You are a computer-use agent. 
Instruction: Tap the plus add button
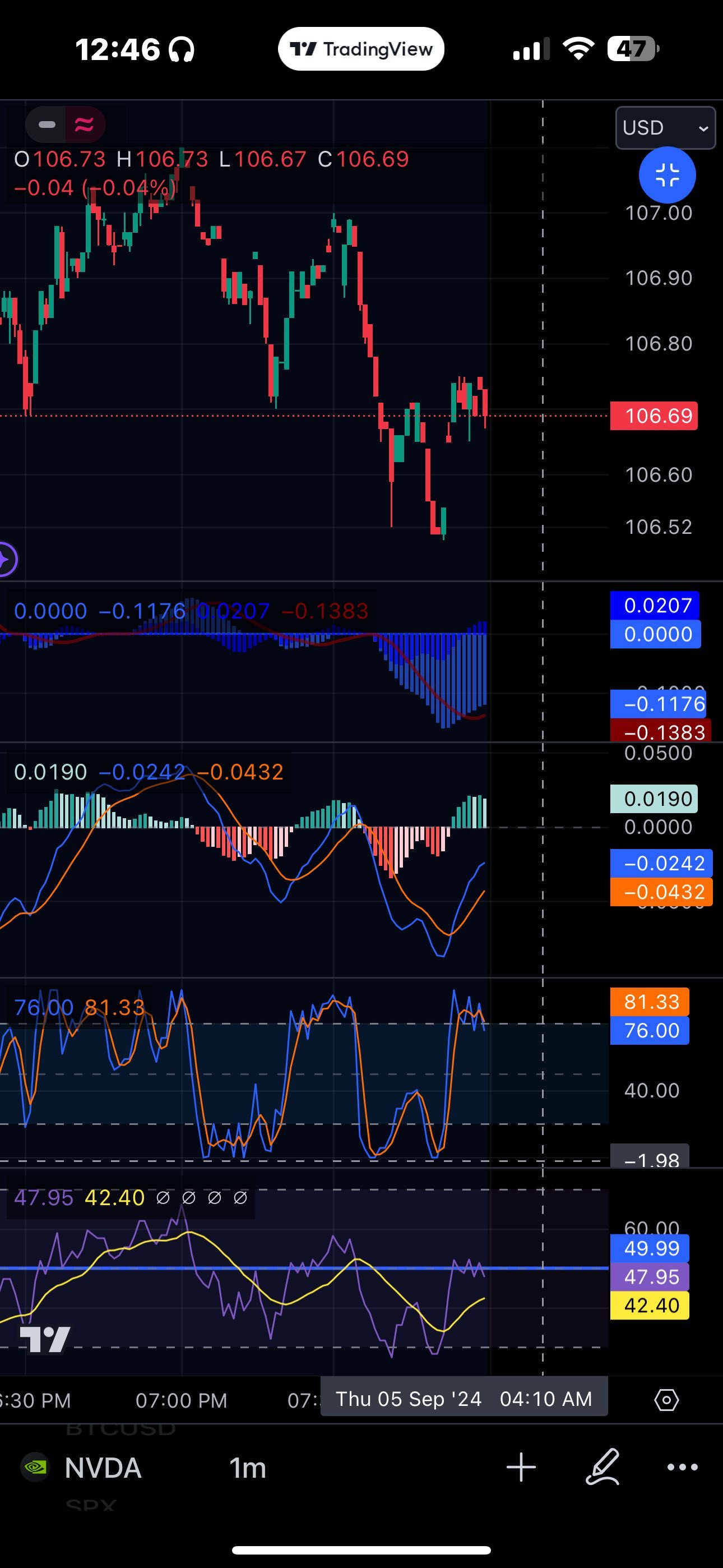pyautogui.click(x=521, y=1468)
